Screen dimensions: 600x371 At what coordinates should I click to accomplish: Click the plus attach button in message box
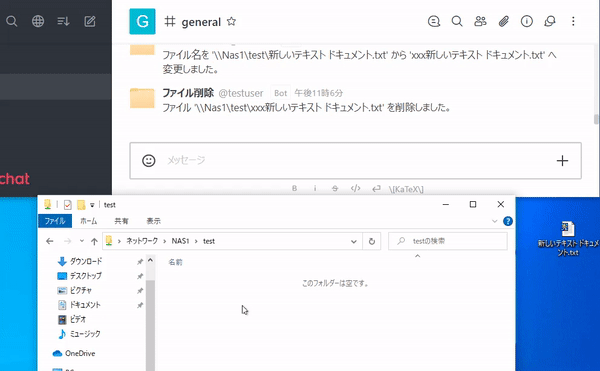point(562,161)
